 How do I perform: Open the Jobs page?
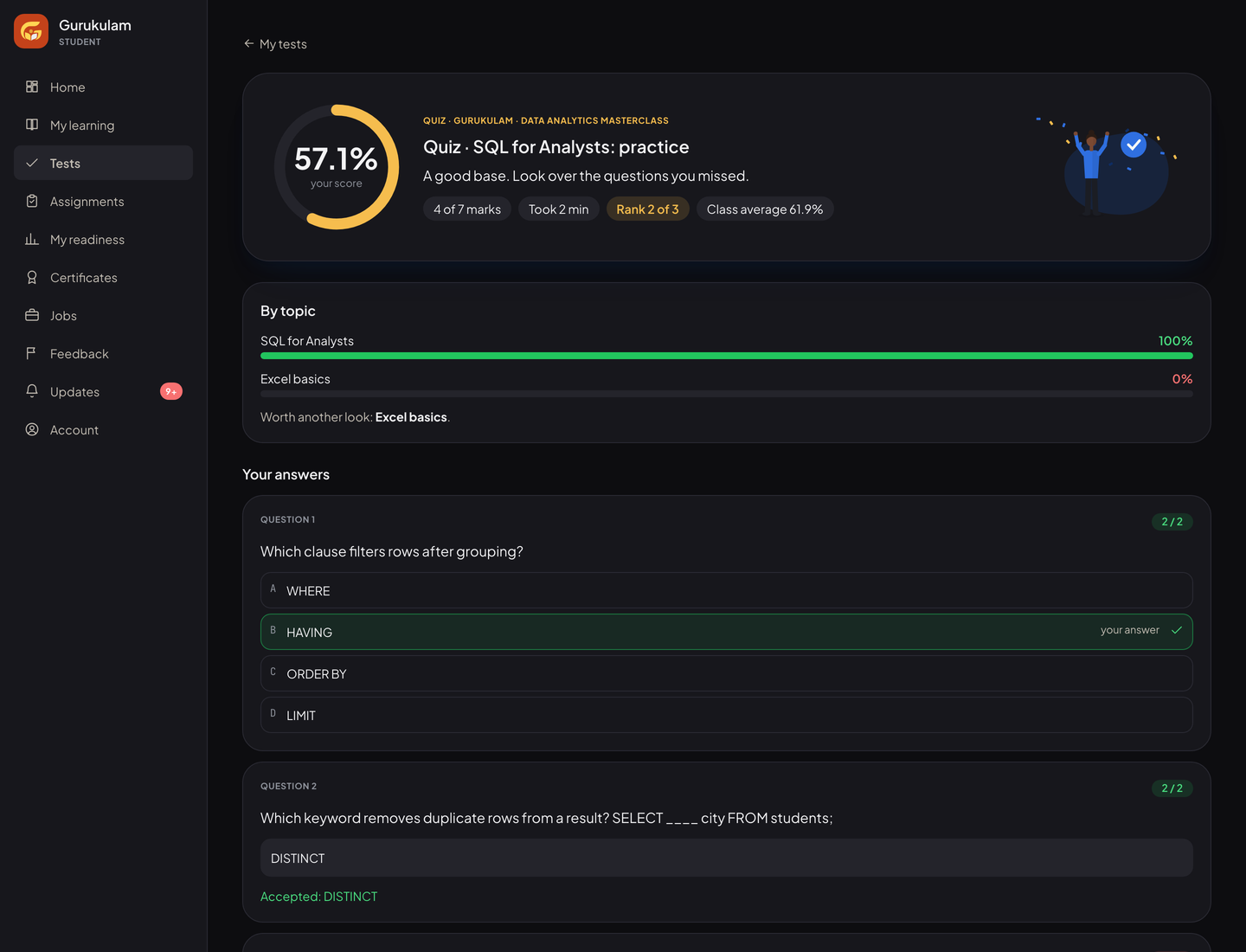pos(103,315)
